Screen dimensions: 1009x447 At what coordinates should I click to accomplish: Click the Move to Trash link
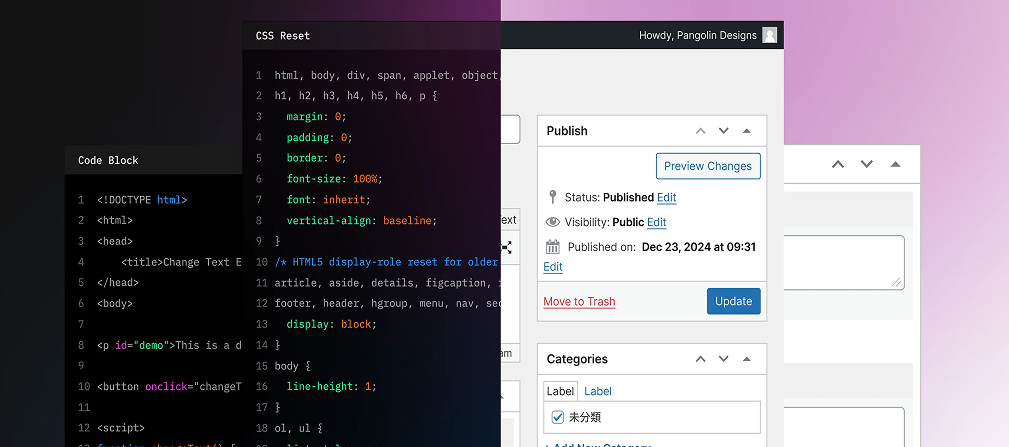coord(579,301)
